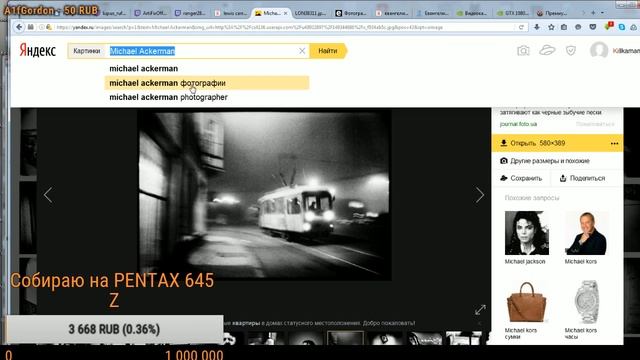640x360 pixels.
Task: Open the Michael Jackson related query thumbnail
Action: tap(527, 233)
